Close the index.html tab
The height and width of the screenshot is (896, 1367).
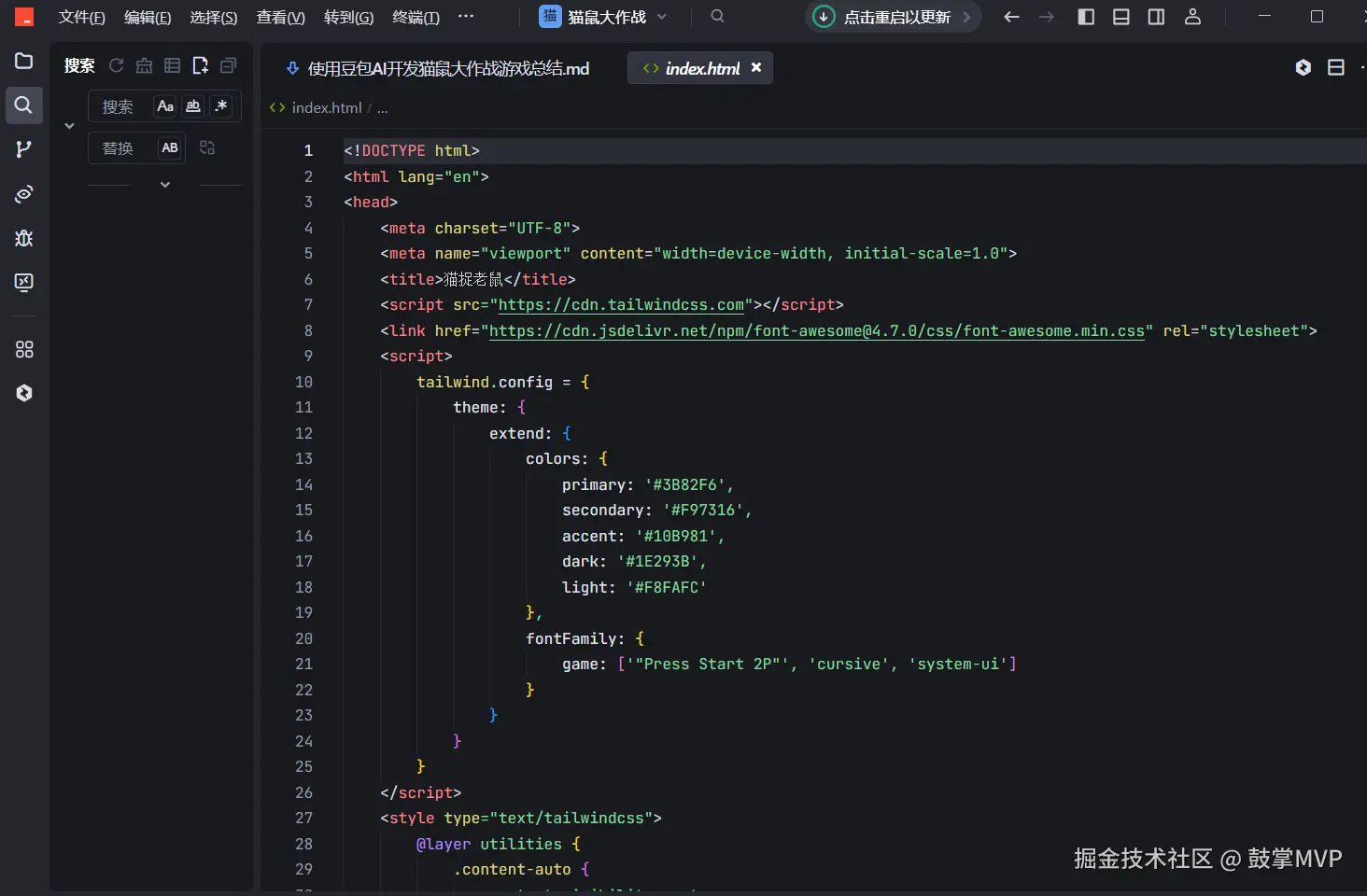click(x=756, y=67)
